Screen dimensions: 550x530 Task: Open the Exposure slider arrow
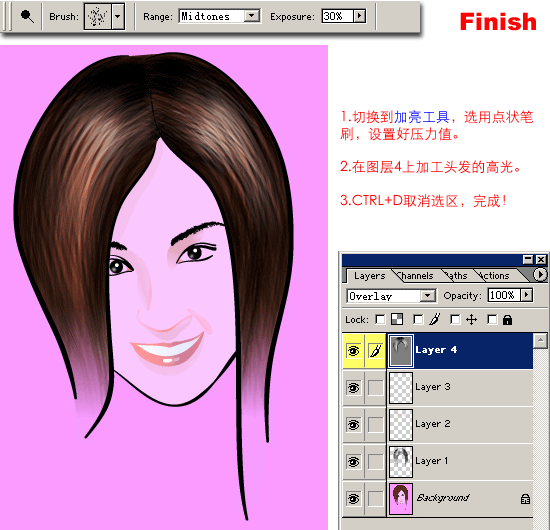click(x=360, y=16)
